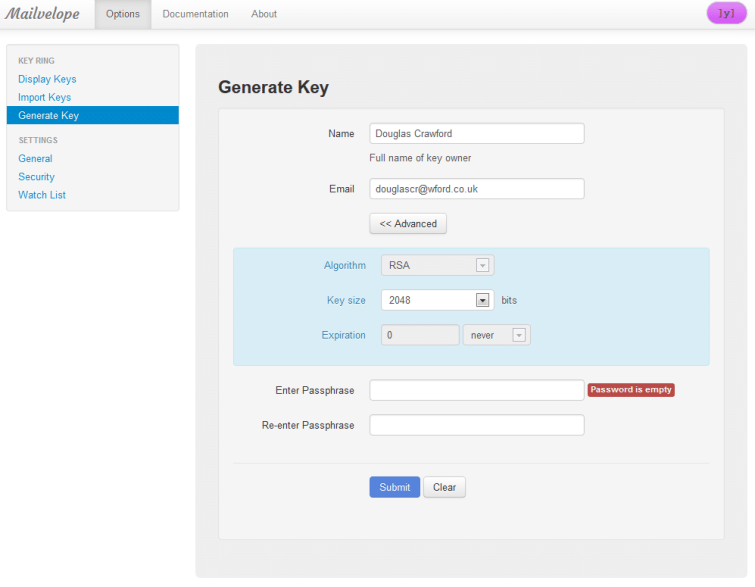Image resolution: width=755 pixels, height=587 pixels.
Task: Focus the Re-enter Passphrase field
Action: (477, 425)
